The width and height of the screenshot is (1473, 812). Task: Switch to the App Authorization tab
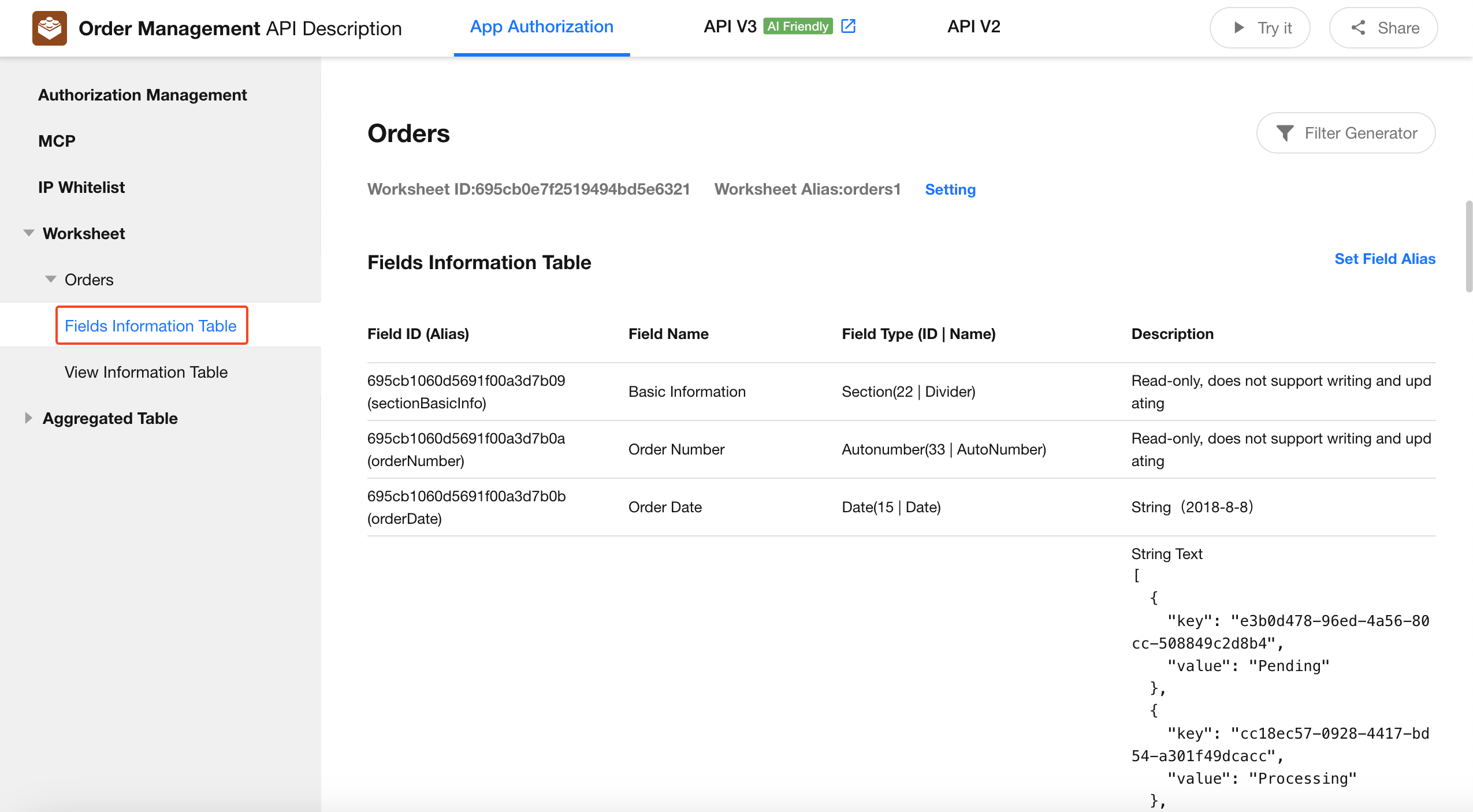(541, 27)
